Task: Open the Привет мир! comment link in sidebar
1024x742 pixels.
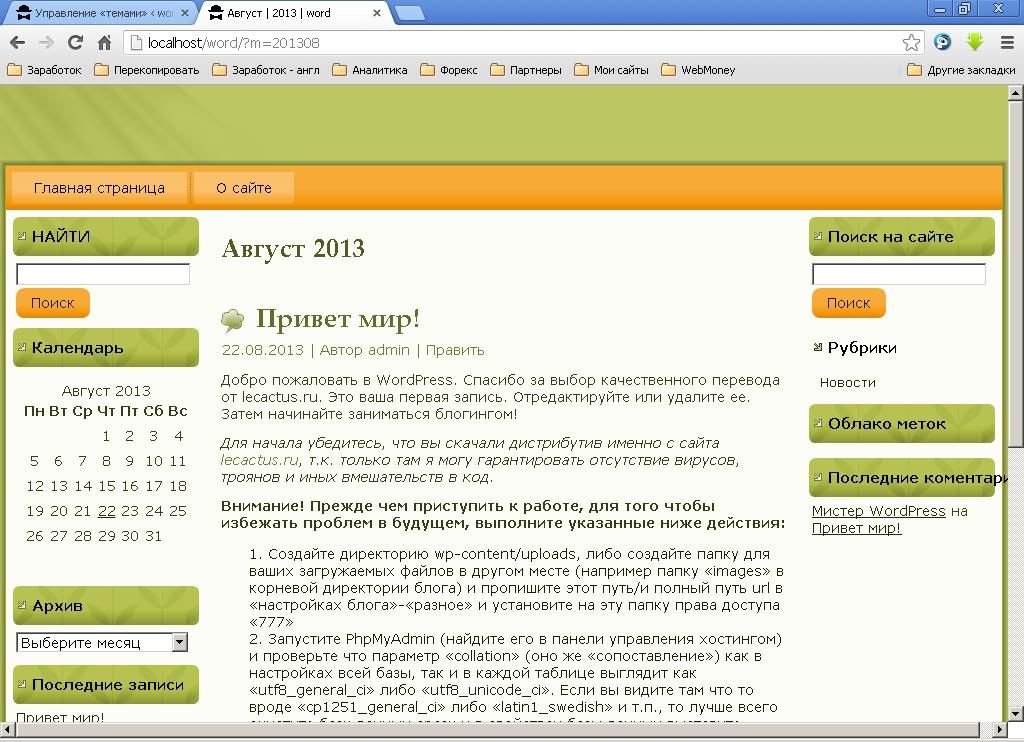Action: pyautogui.click(x=856, y=528)
